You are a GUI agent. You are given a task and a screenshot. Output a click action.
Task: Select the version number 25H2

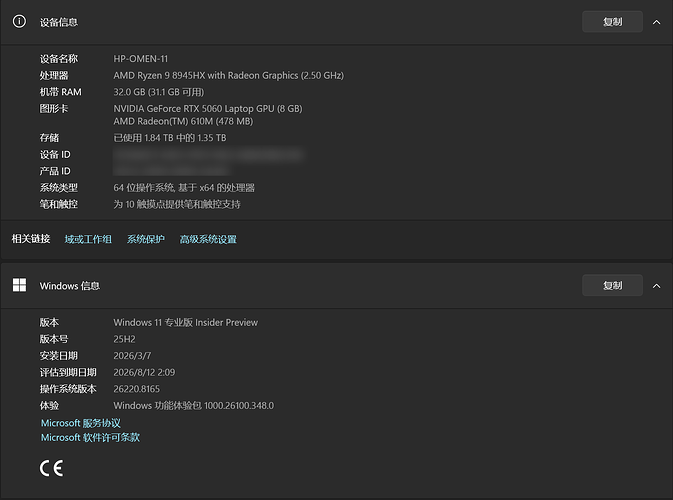click(x=124, y=339)
